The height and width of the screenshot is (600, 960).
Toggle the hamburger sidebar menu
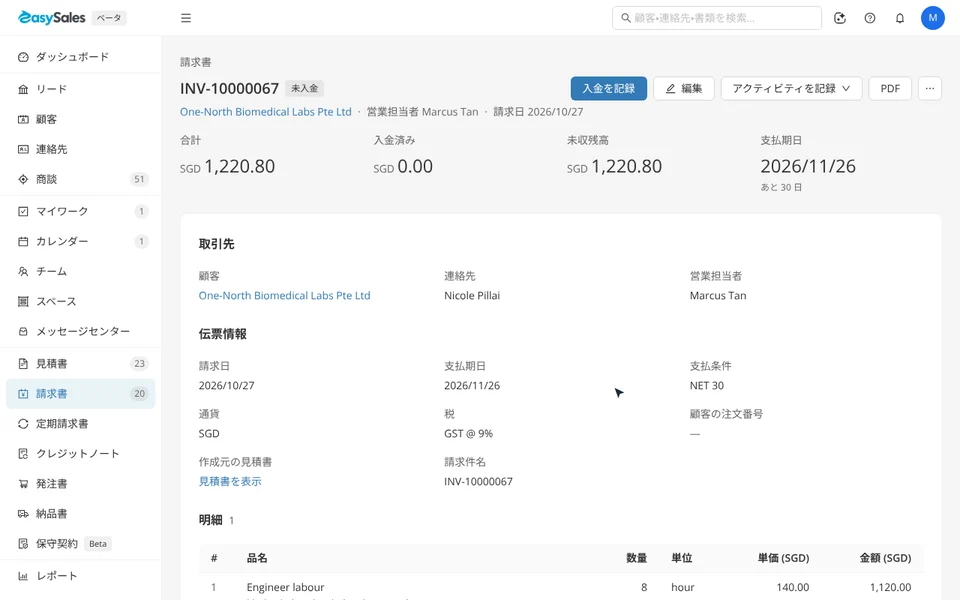(x=186, y=18)
